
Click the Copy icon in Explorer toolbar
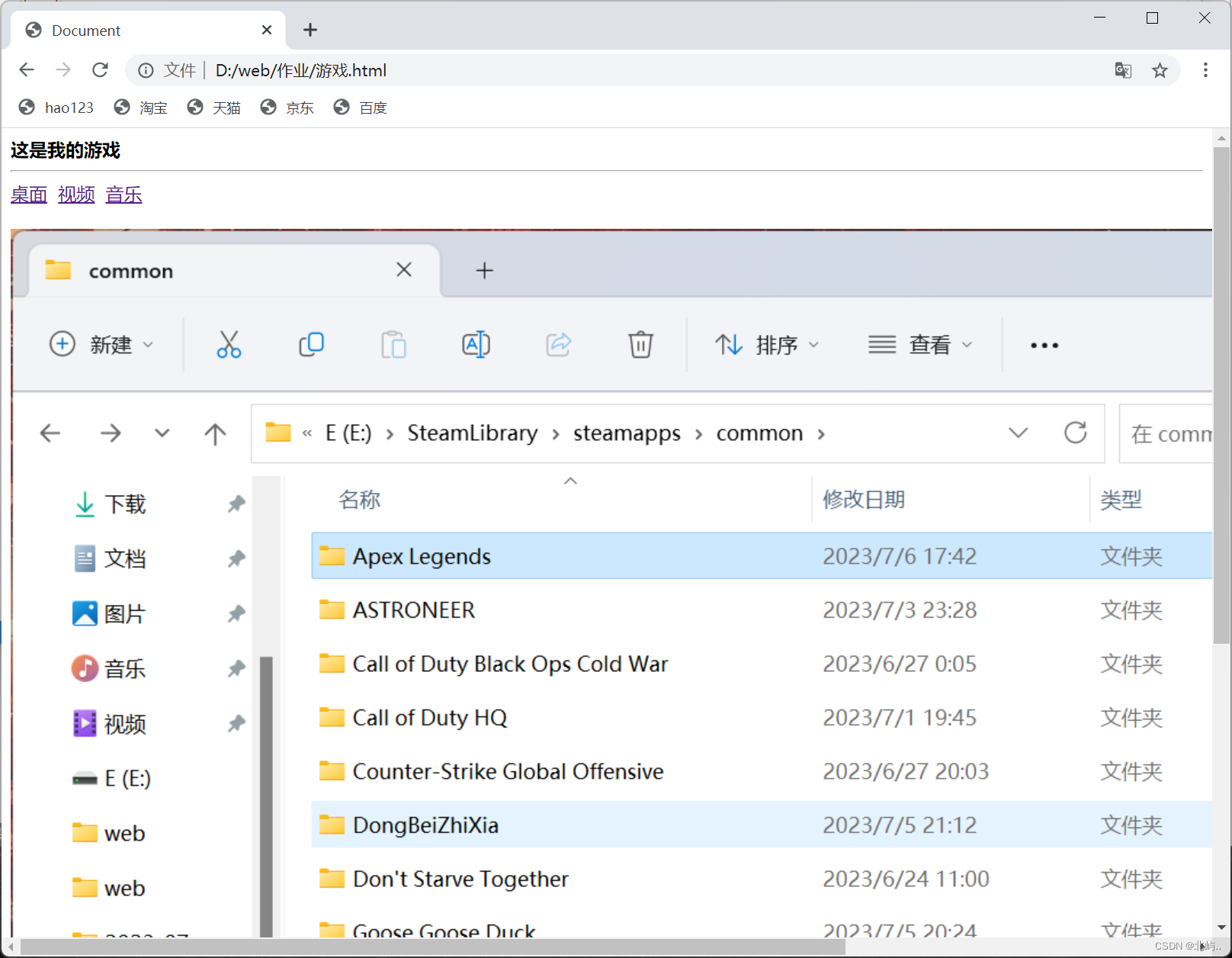(311, 345)
